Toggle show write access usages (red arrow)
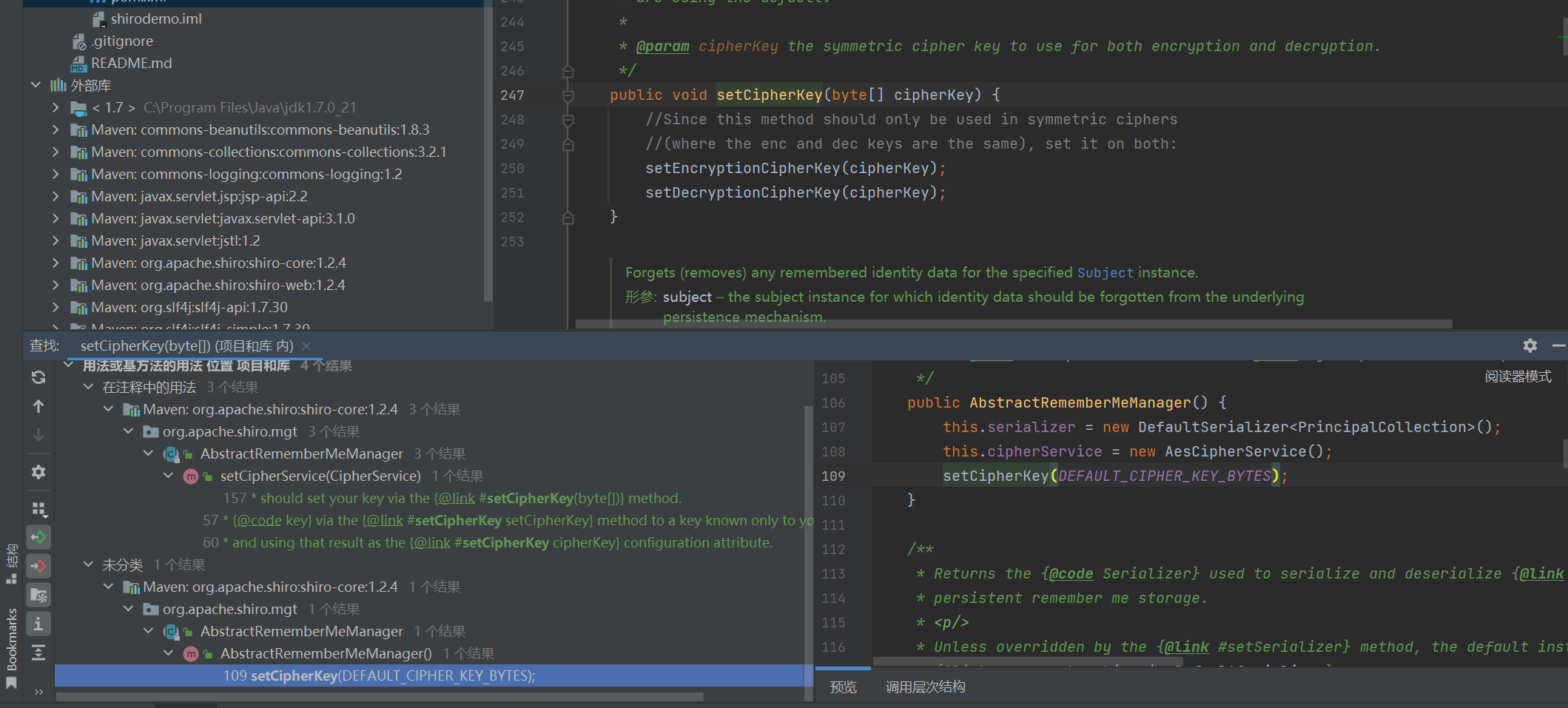 (x=38, y=566)
